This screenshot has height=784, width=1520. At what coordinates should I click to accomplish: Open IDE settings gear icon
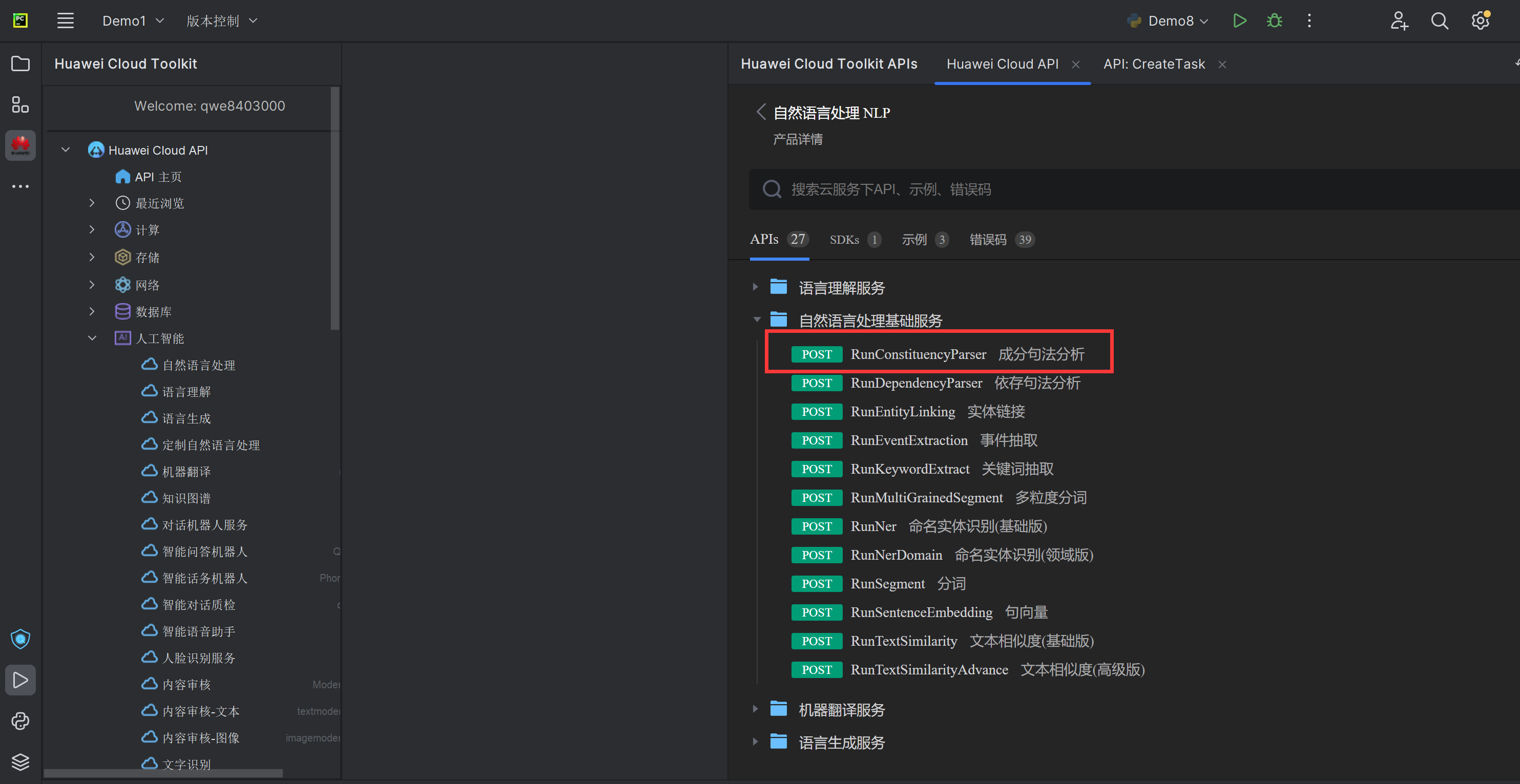coord(1480,21)
